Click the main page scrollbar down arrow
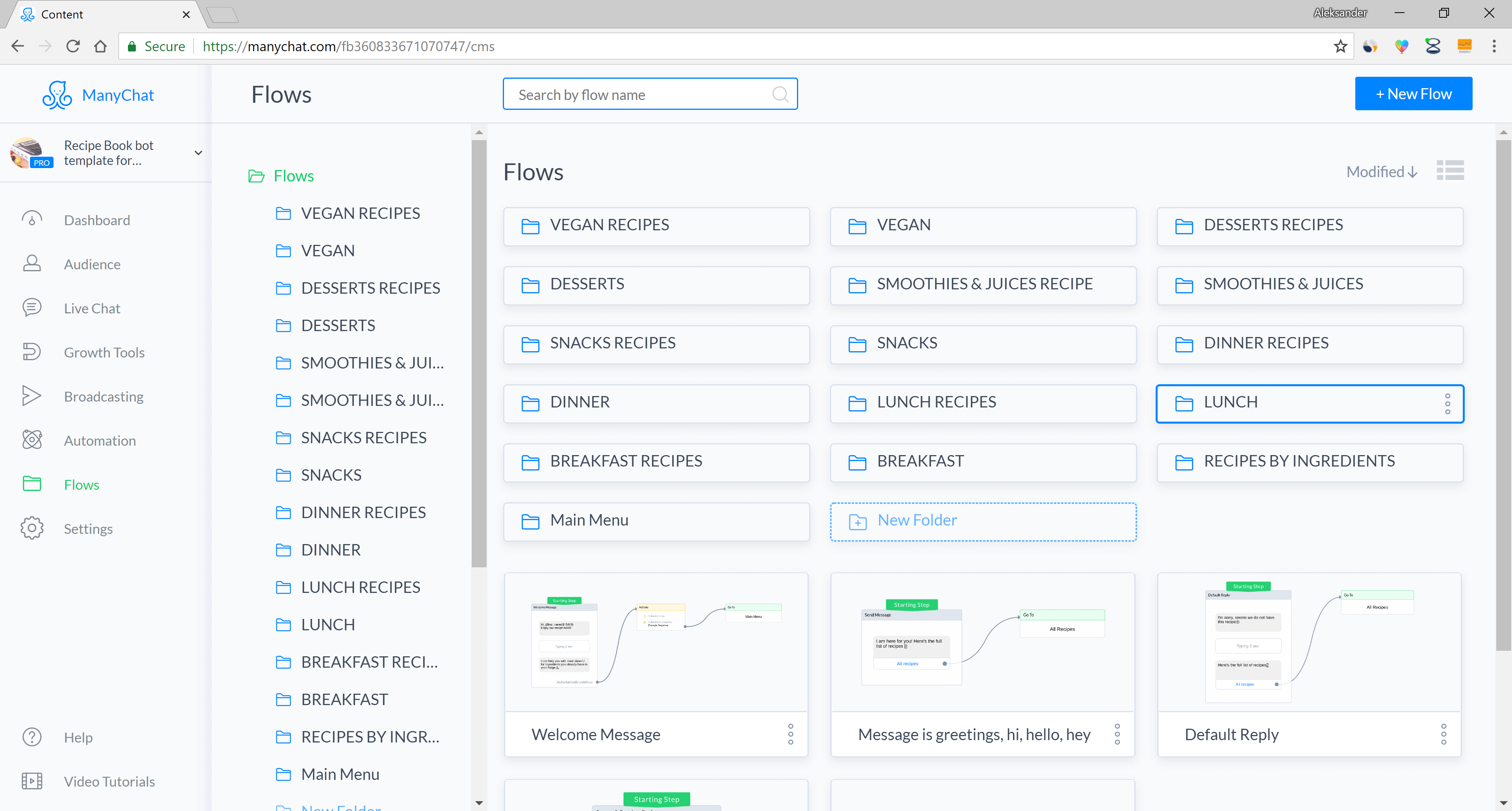 [x=1503, y=802]
